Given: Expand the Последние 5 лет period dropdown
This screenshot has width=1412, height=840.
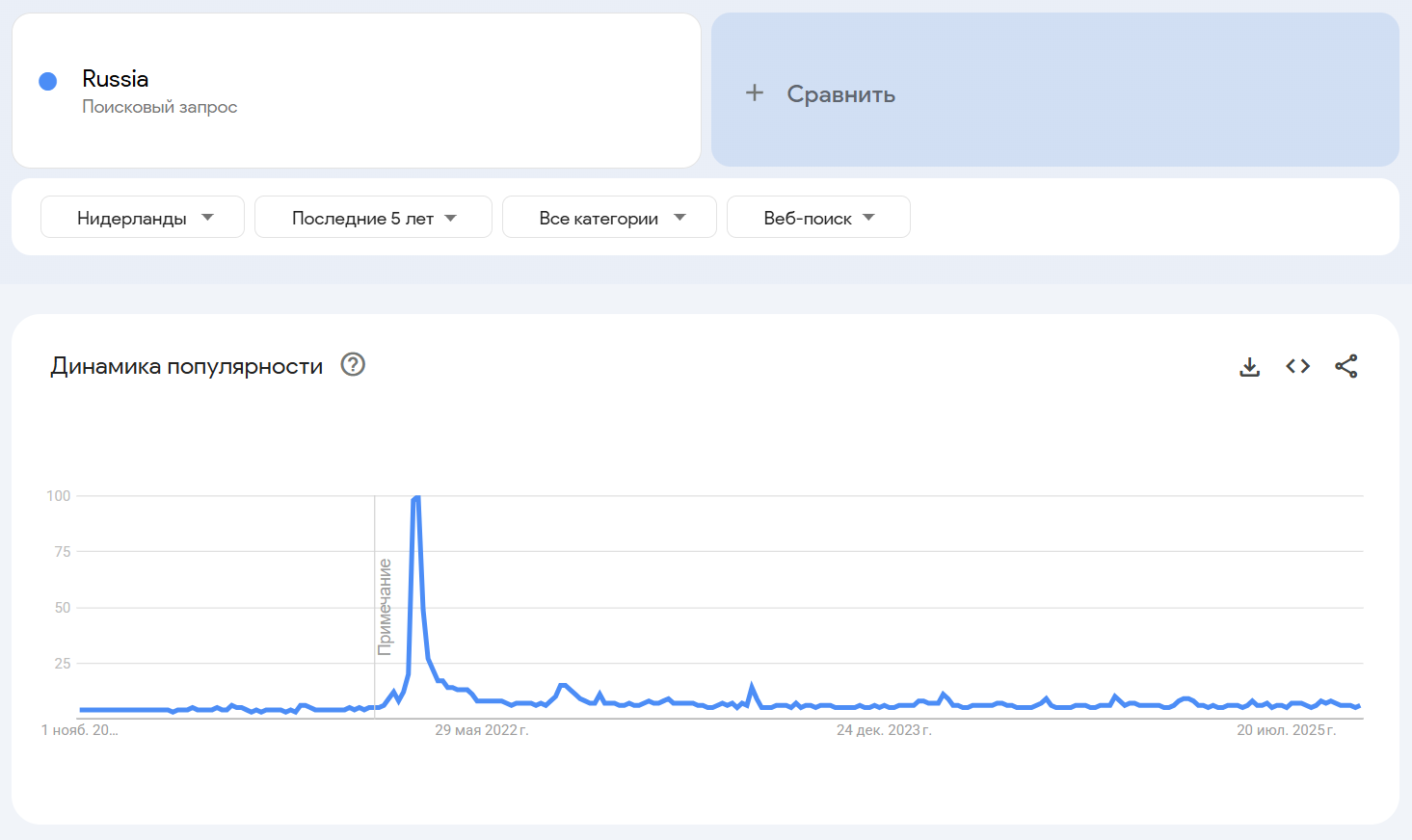Looking at the screenshot, I should pyautogui.click(x=373, y=218).
